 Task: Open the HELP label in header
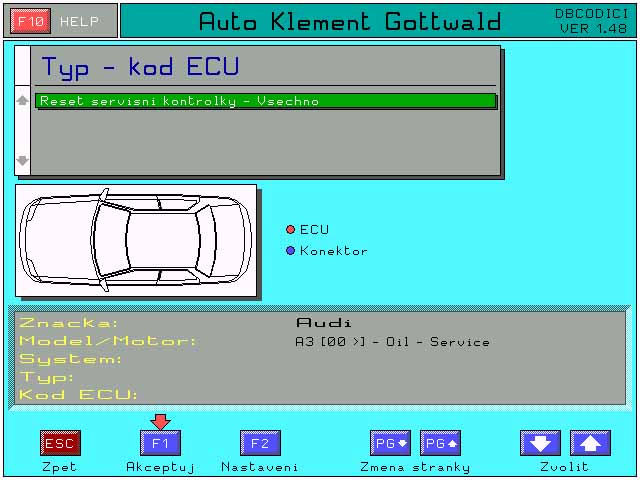(x=80, y=20)
